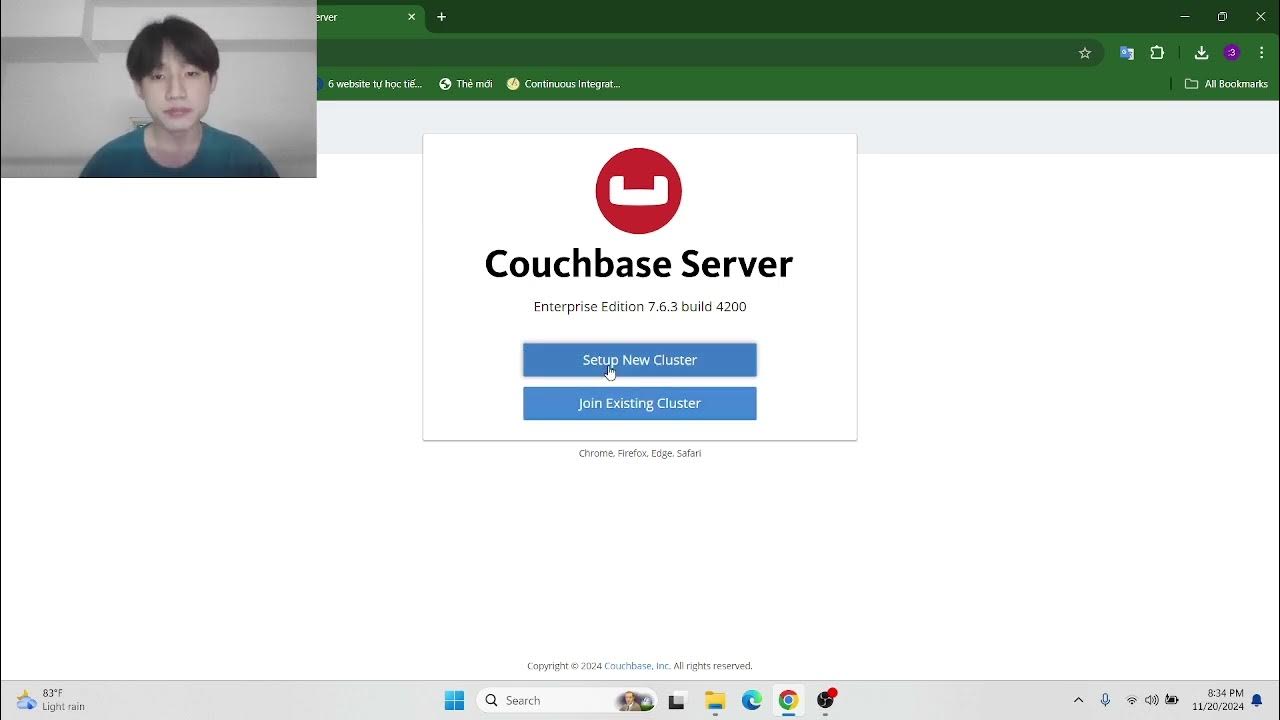
Task: Open the Couchbase, Inc. link
Action: 637,666
